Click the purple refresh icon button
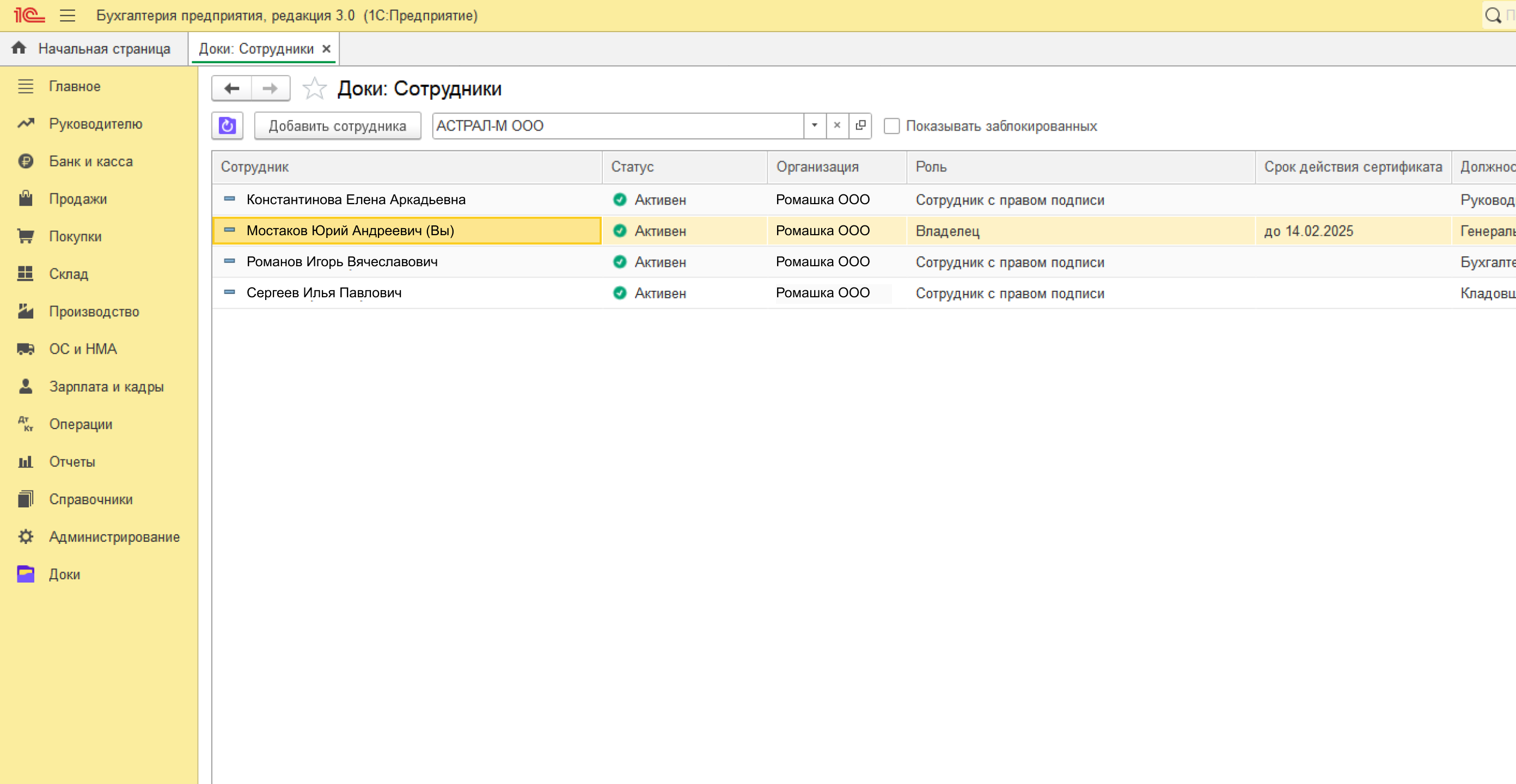1516x784 pixels. tap(227, 126)
